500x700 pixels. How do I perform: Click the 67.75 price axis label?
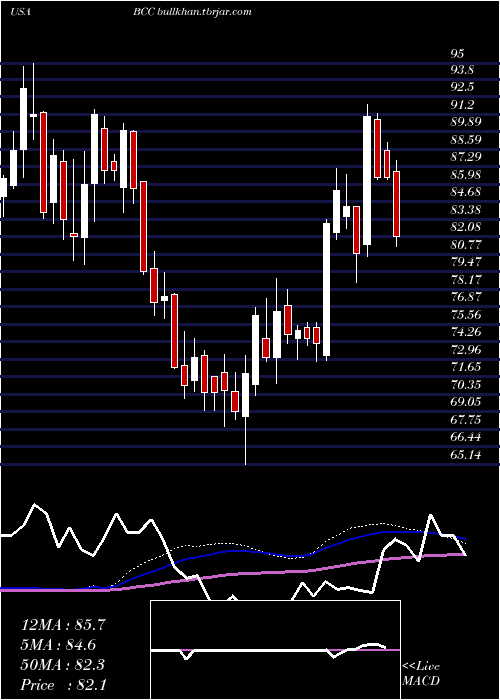point(465,419)
